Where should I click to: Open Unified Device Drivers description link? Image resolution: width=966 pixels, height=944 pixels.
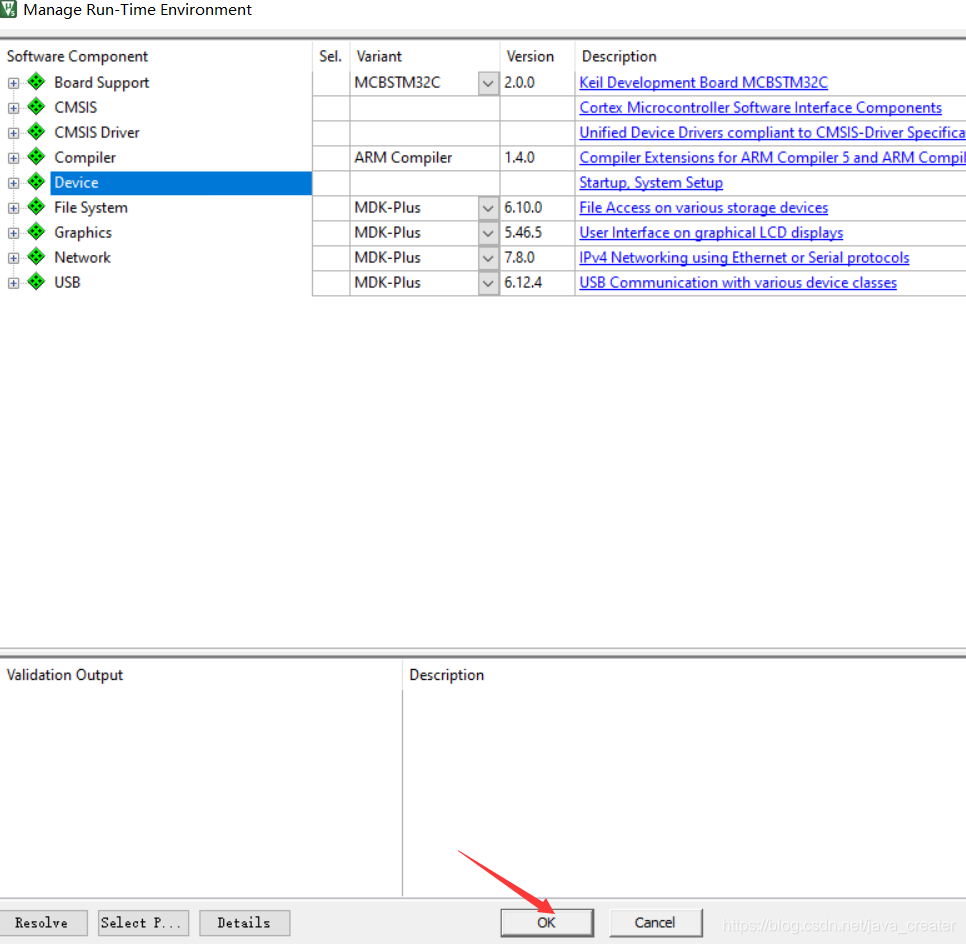(x=772, y=132)
